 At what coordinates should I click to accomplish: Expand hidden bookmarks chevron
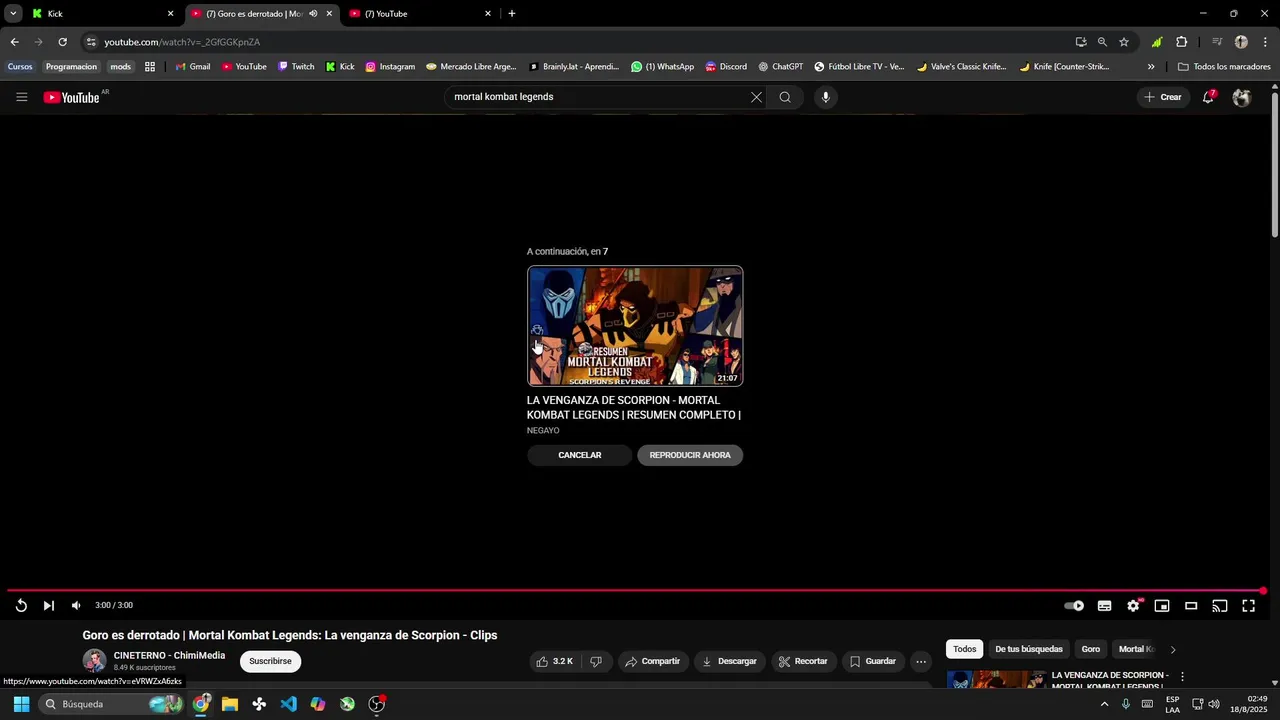[1151, 67]
